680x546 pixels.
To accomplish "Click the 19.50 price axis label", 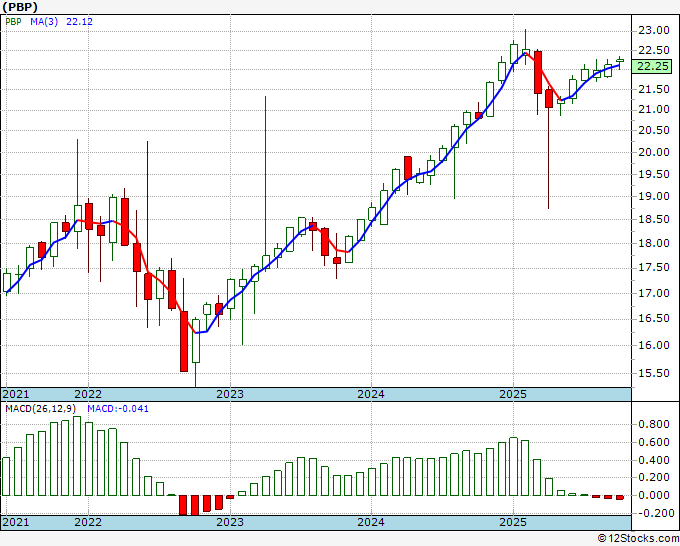I will pyautogui.click(x=654, y=174).
